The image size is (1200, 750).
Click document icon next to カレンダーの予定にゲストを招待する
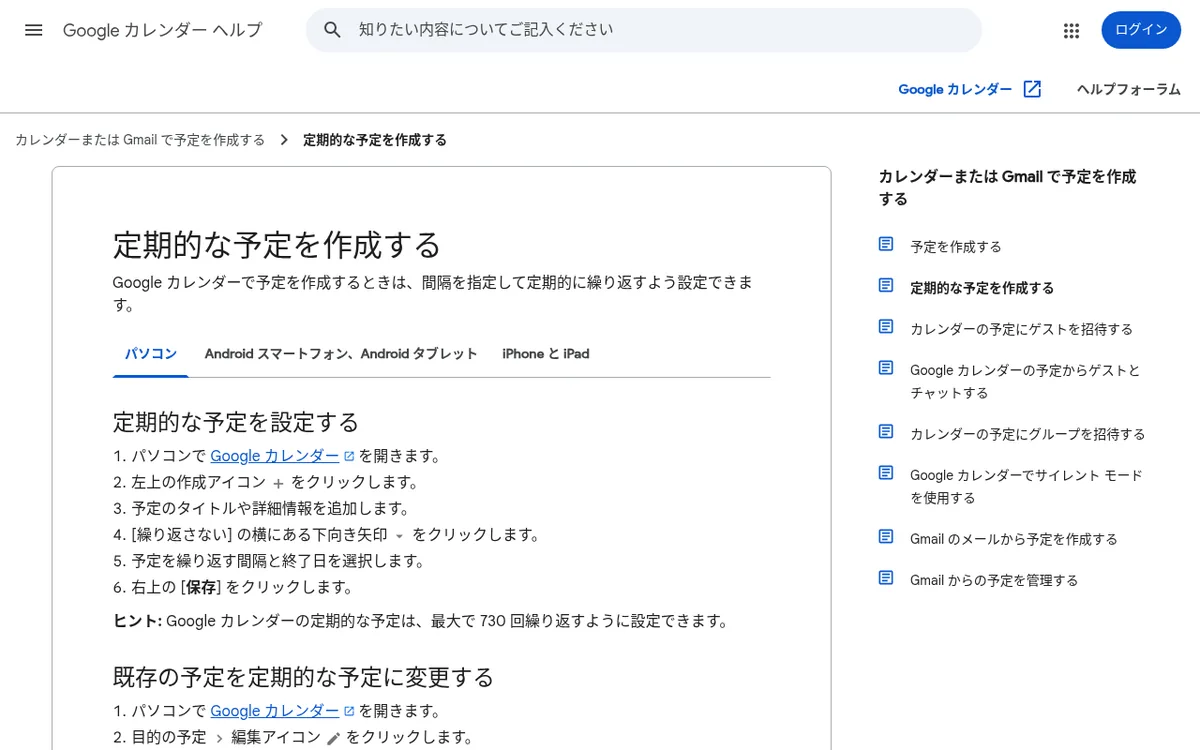point(886,326)
